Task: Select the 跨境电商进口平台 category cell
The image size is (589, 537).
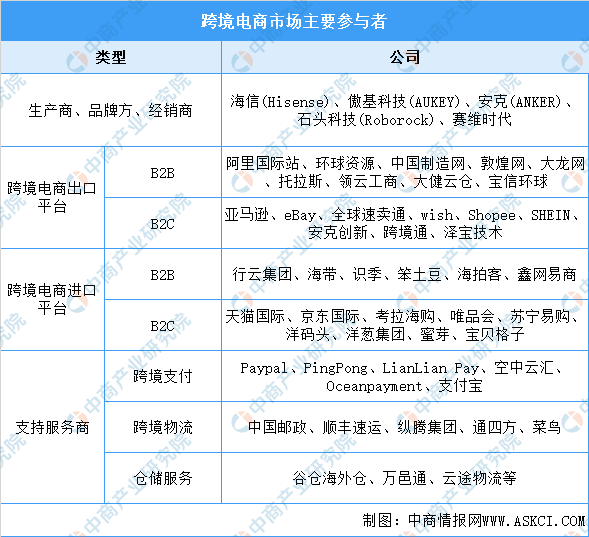Action: 52,300
